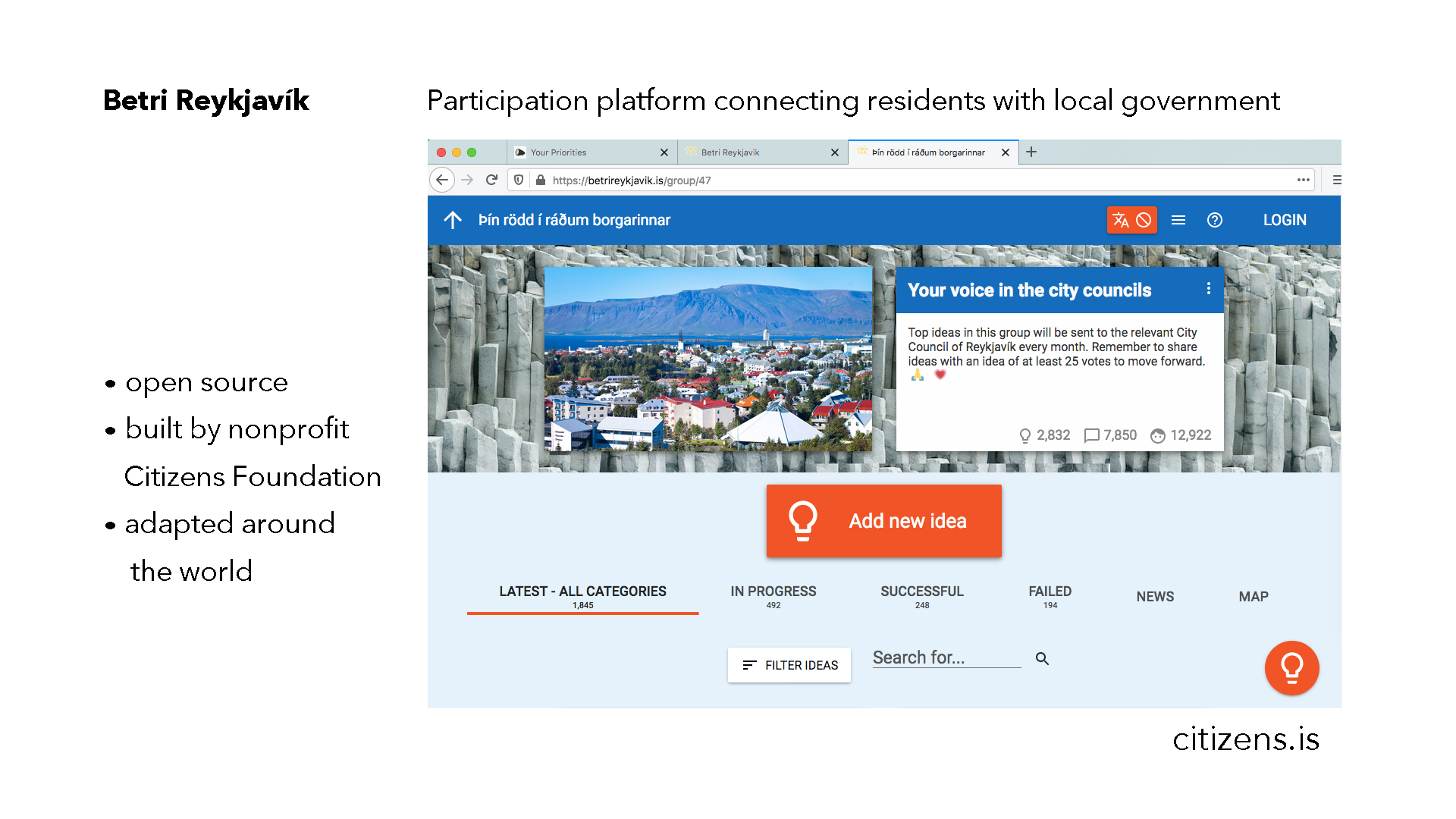Click the LOGIN button
Screen dimensions: 1456x819
[1285, 220]
